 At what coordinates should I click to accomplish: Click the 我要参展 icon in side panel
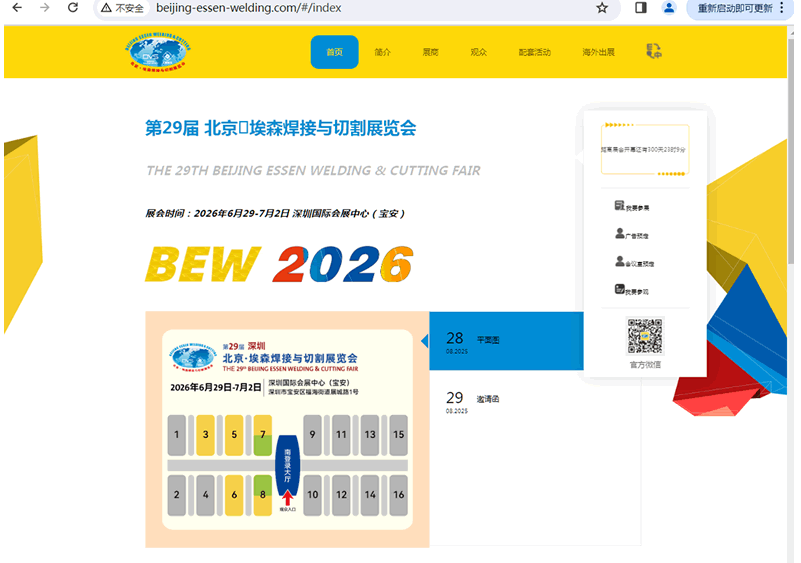click(619, 206)
